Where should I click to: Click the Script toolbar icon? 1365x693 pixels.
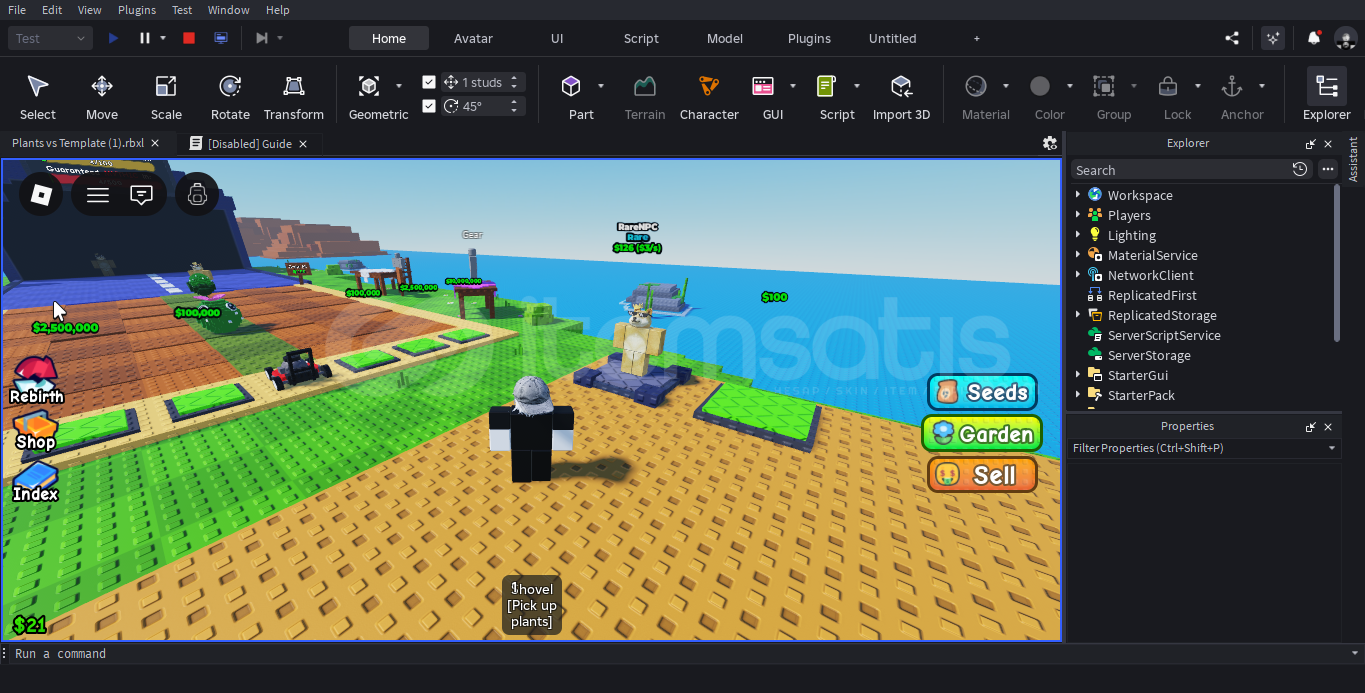point(827,86)
